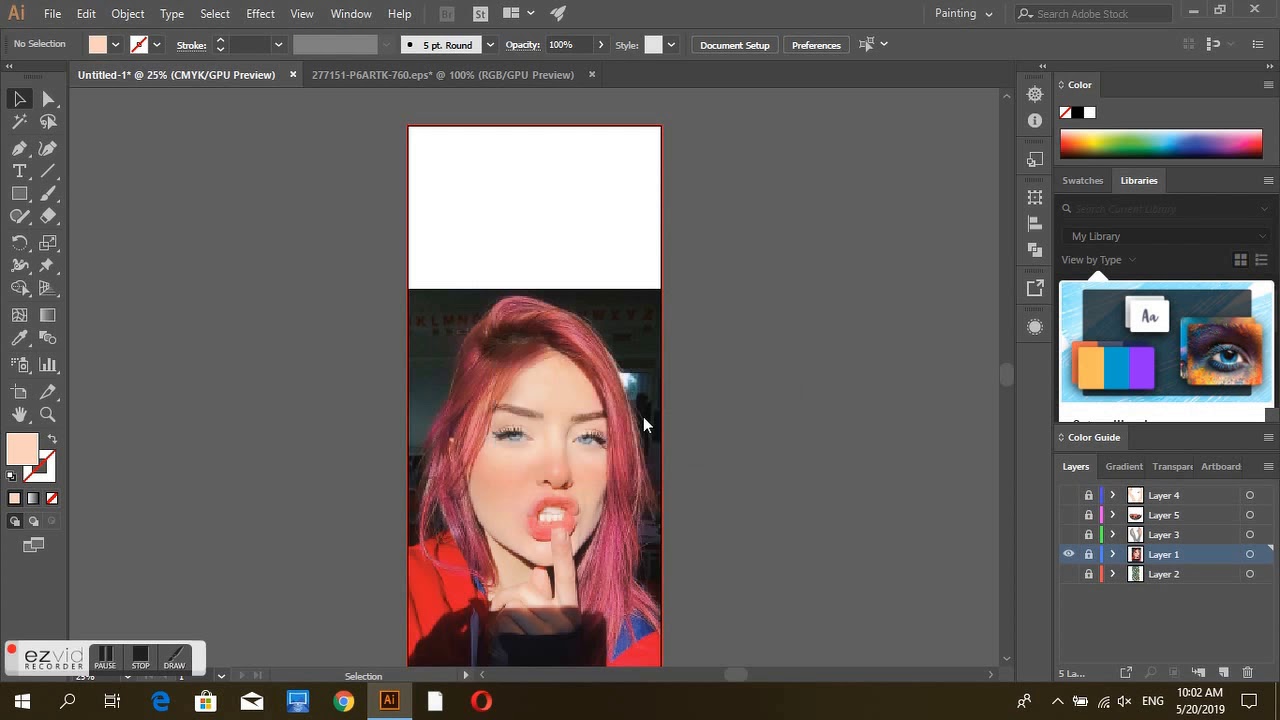Expand Layer 2 with its chevron
This screenshot has height=720, width=1280.
pyautogui.click(x=1112, y=574)
